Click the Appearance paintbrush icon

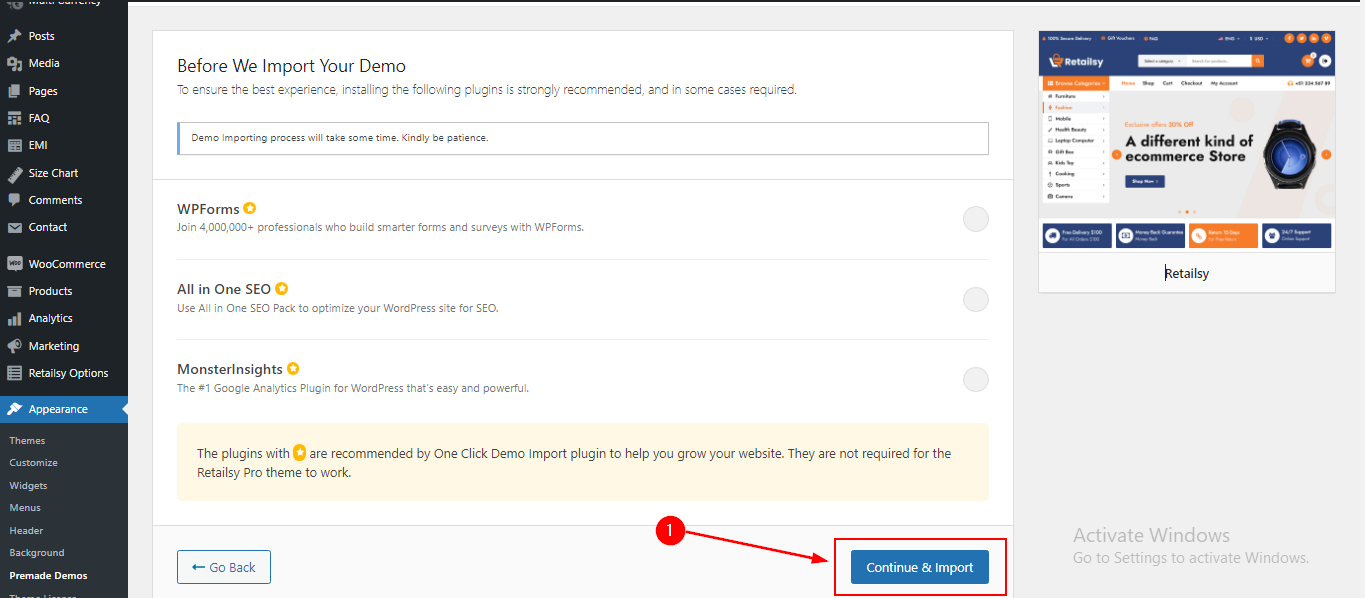[x=14, y=409]
